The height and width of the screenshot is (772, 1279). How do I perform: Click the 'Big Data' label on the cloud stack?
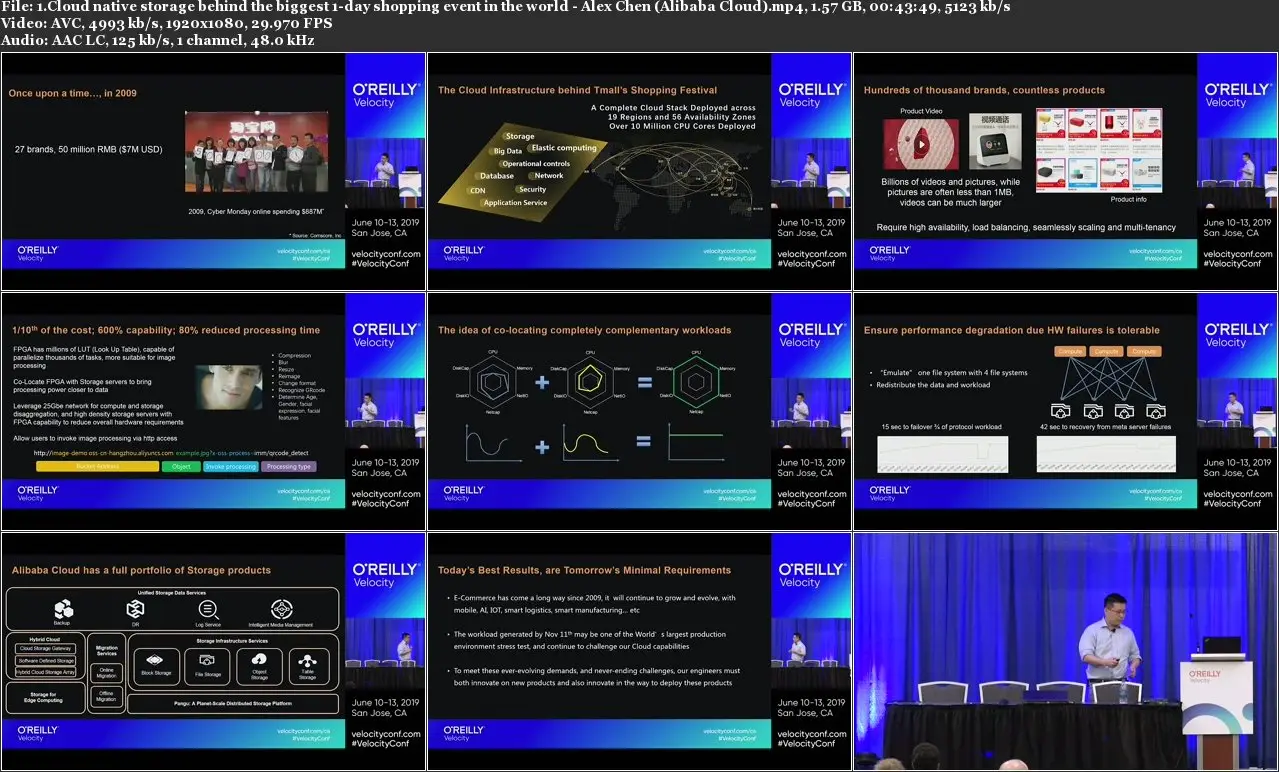507,151
